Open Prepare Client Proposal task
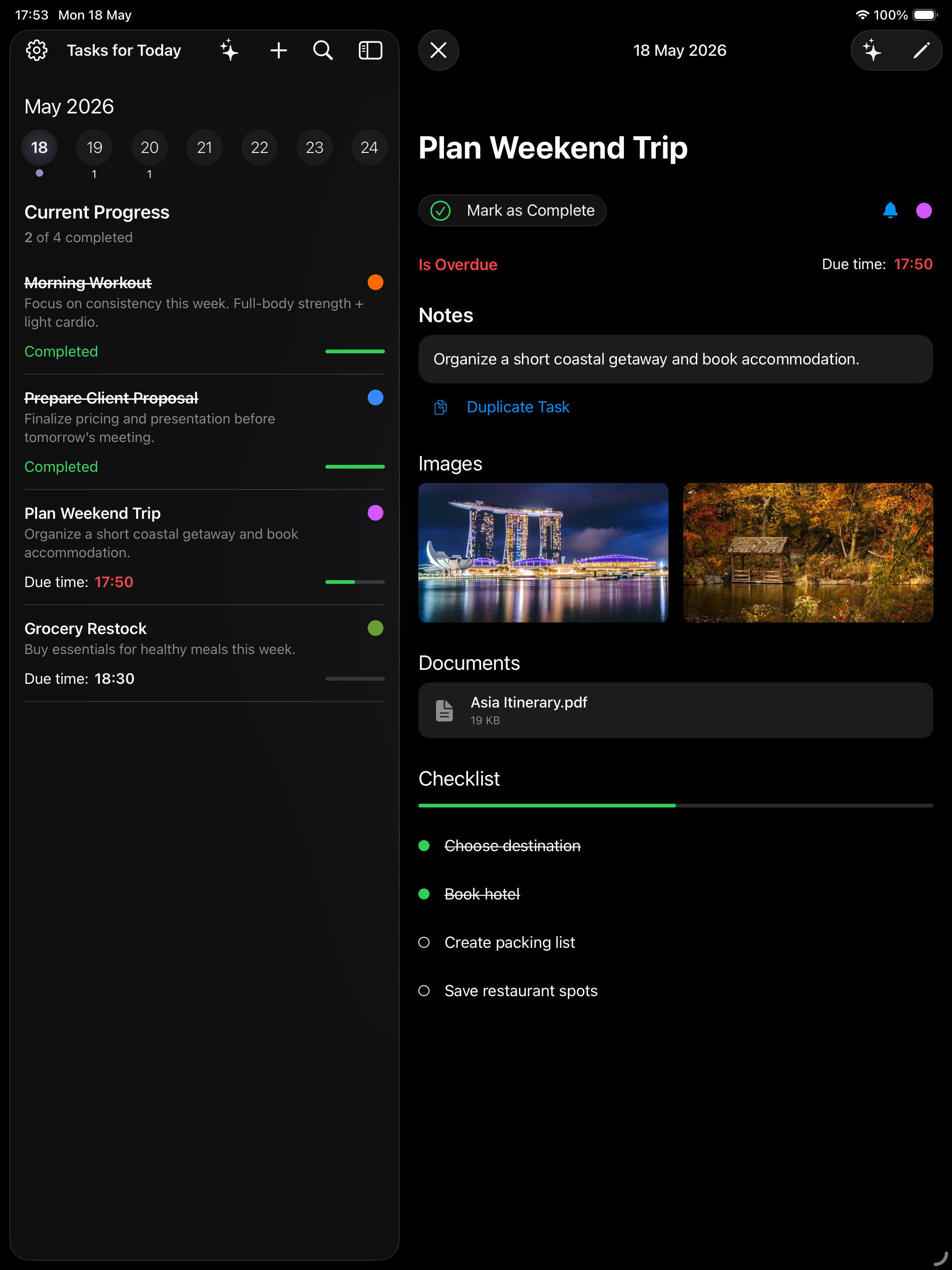The width and height of the screenshot is (952, 1270). coord(205,432)
